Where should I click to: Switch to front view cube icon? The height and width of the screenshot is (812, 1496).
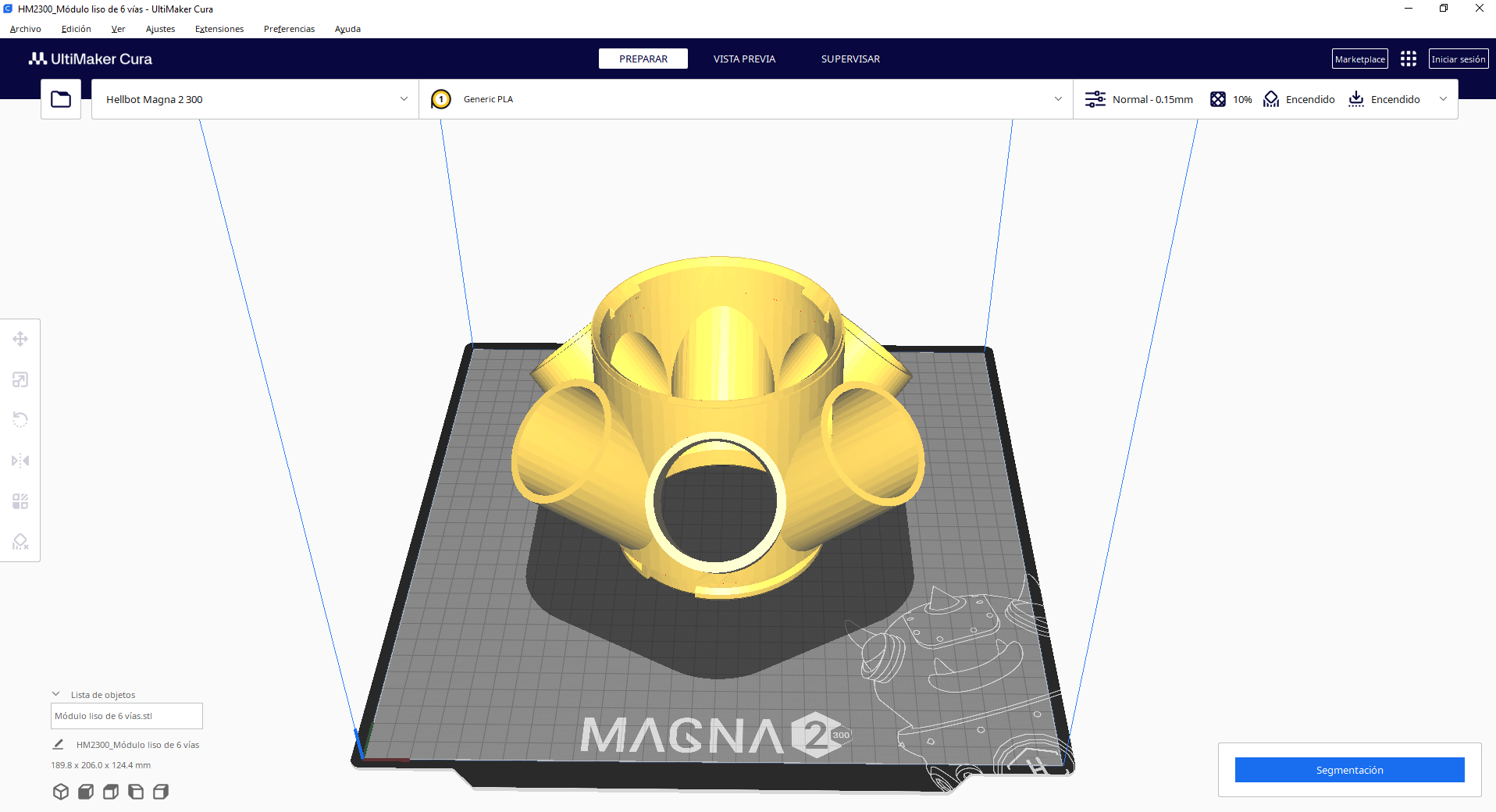(x=86, y=792)
